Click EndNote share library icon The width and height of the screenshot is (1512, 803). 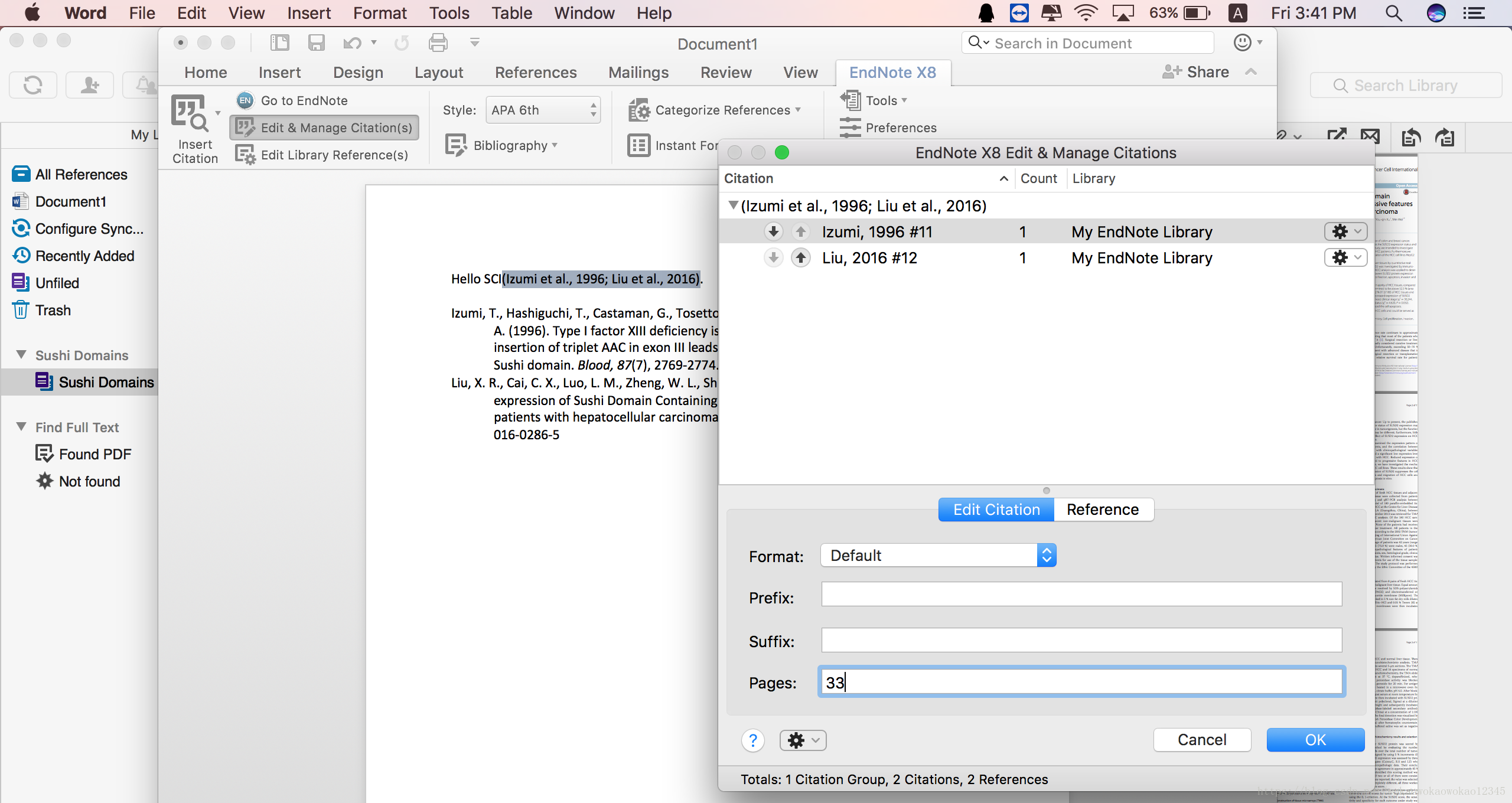[x=90, y=85]
